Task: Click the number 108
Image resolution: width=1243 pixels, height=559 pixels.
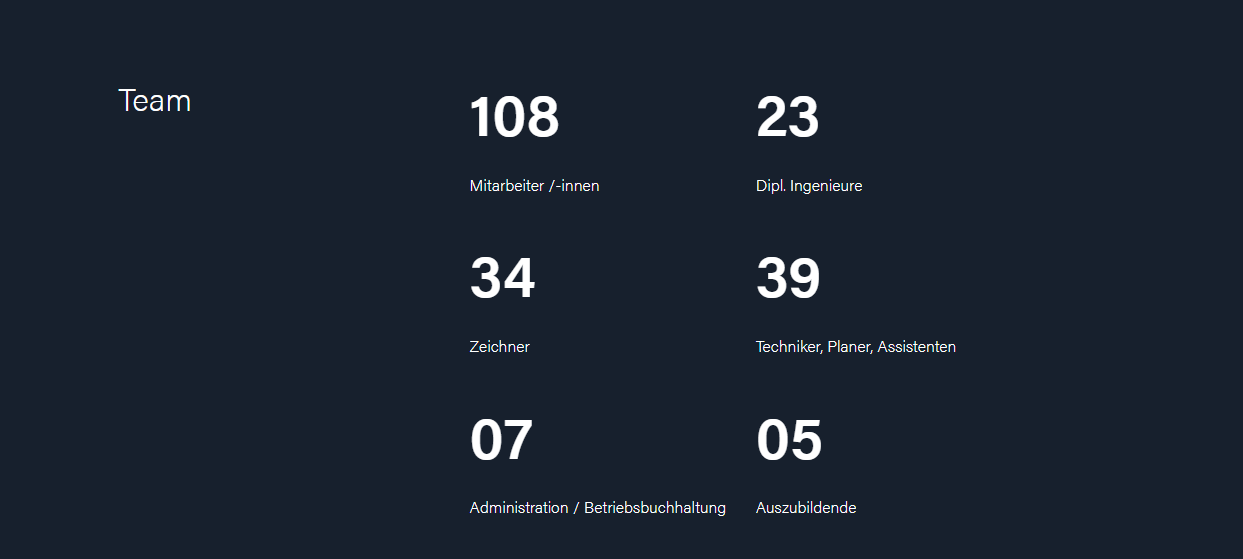Action: 514,117
